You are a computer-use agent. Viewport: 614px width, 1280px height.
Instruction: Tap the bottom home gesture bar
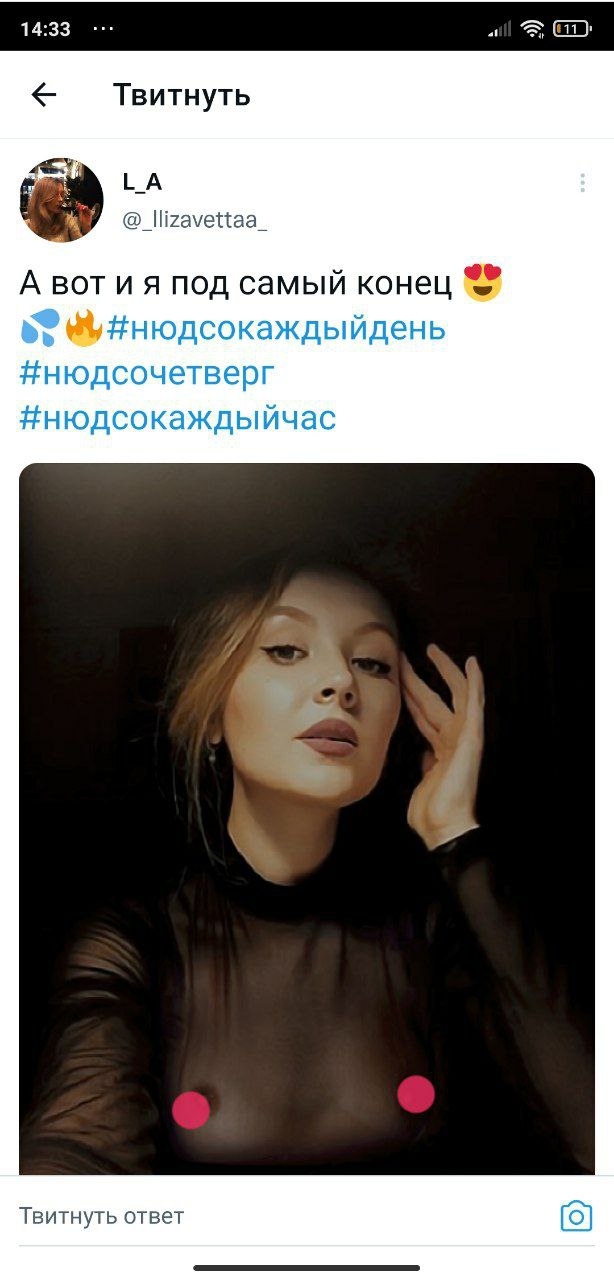pyautogui.click(x=307, y=1268)
